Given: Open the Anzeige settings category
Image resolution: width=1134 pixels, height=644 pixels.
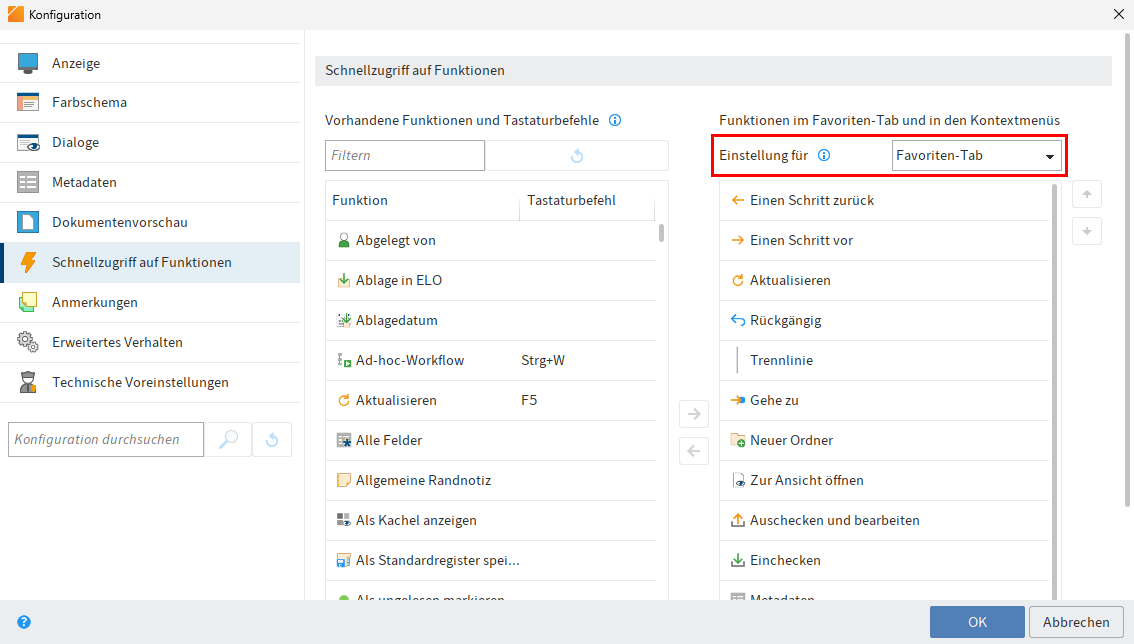Looking at the screenshot, I should click(x=76, y=63).
